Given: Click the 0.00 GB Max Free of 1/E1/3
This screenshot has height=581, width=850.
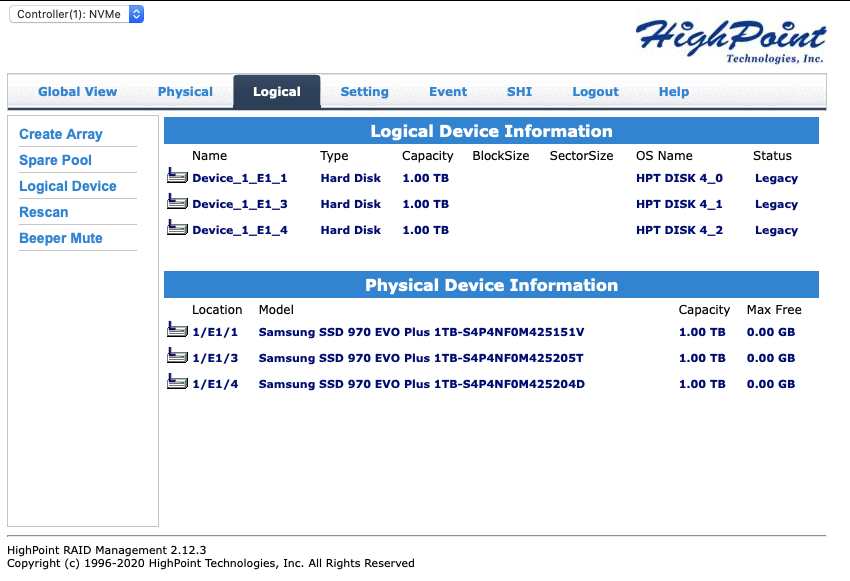Looking at the screenshot, I should pyautogui.click(x=771, y=358).
